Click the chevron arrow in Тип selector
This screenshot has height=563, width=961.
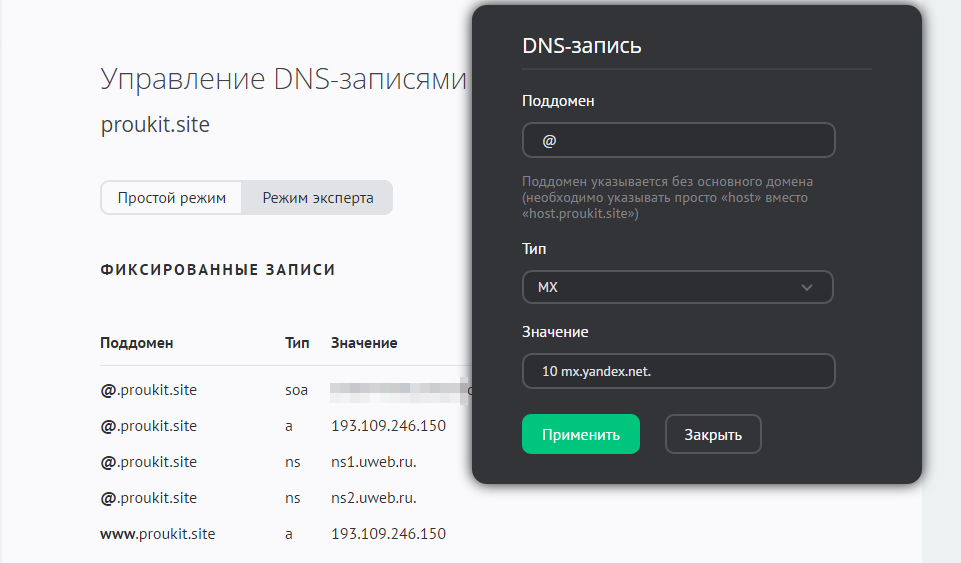pos(807,288)
